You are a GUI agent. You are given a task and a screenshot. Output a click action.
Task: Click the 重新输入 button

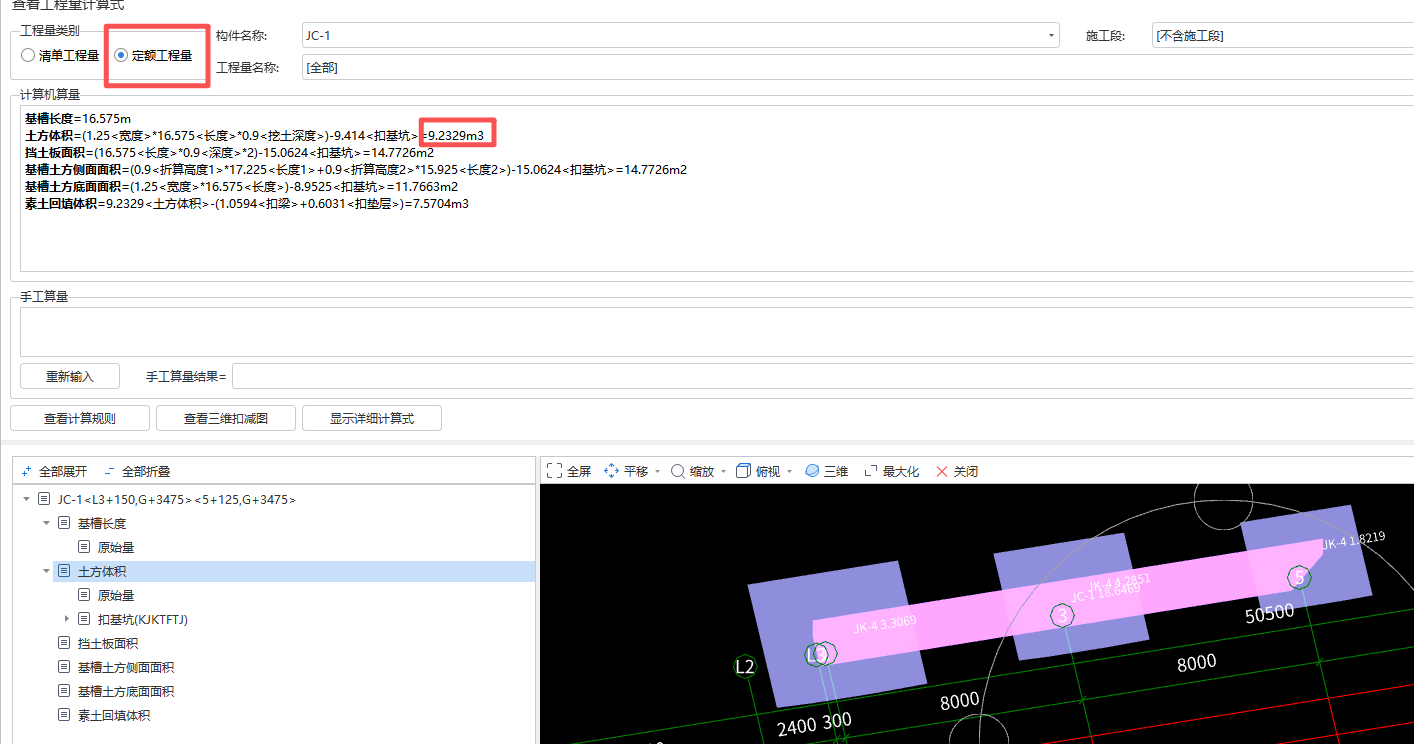[x=70, y=376]
